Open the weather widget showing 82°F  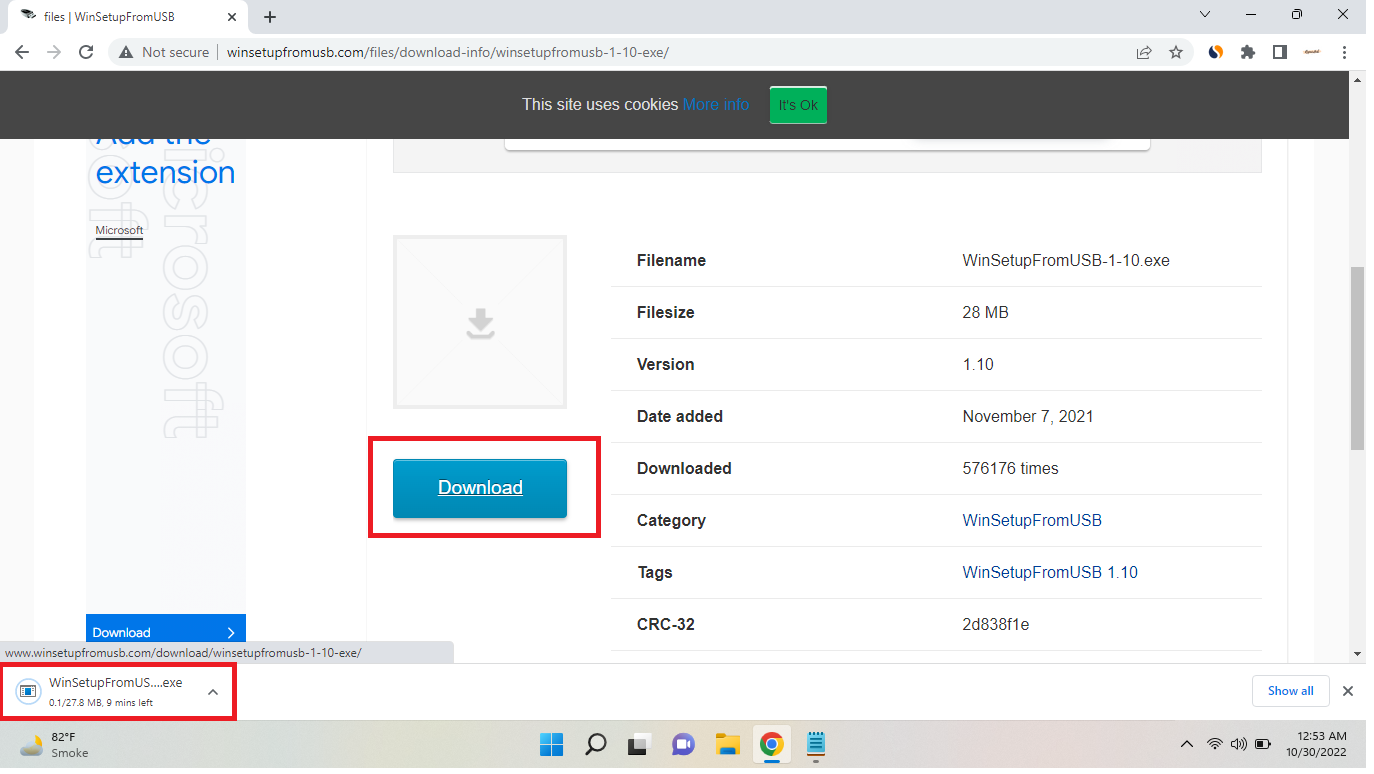tap(55, 744)
